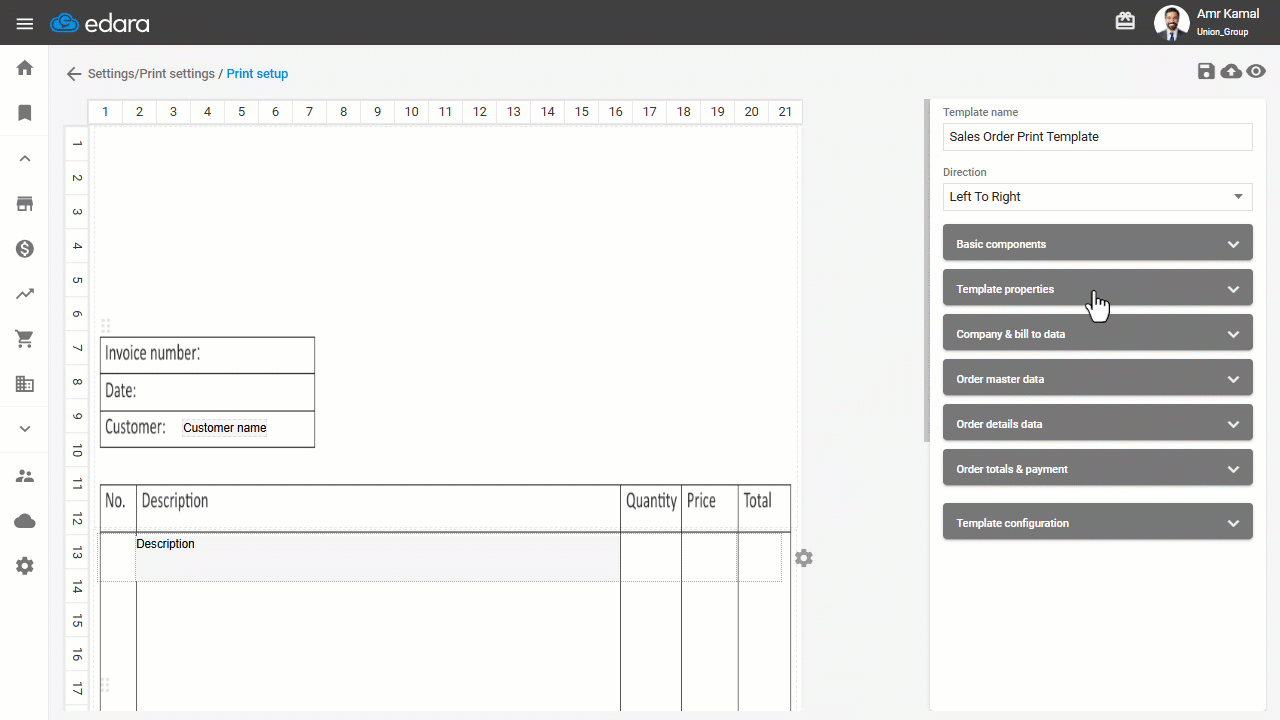Expand sidebar section with down chevron
1280x720 pixels.
coord(25,429)
